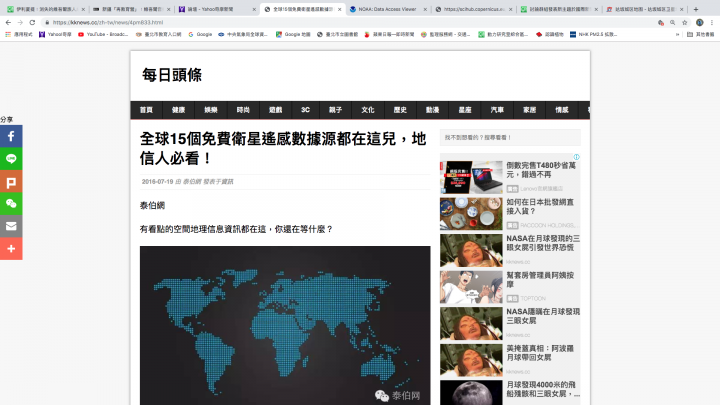Viewport: 720px width, 405px height.
Task: Close the scihub.copernicus tab
Action: pos(511,9)
